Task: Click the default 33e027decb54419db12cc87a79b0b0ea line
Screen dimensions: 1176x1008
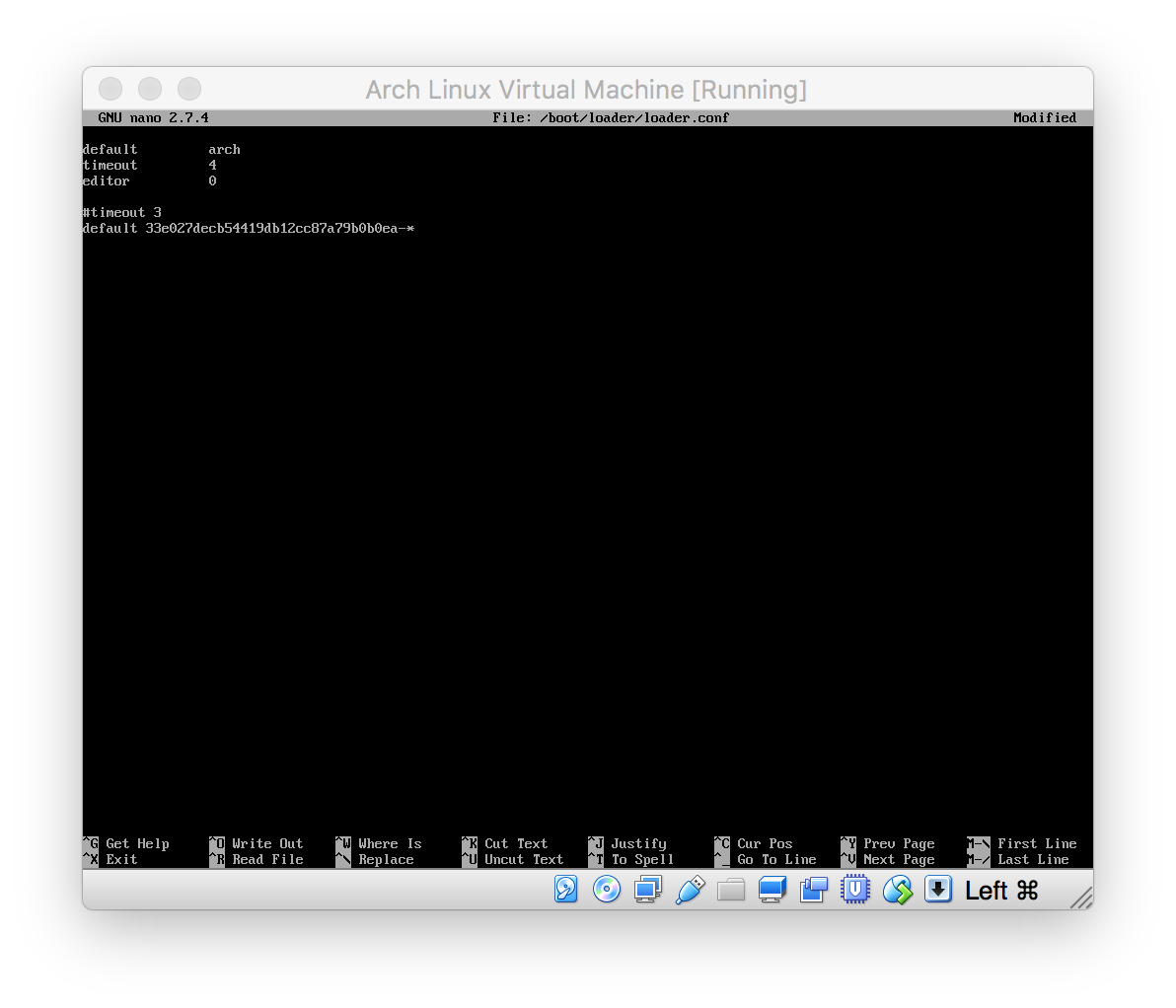Action: tap(249, 228)
